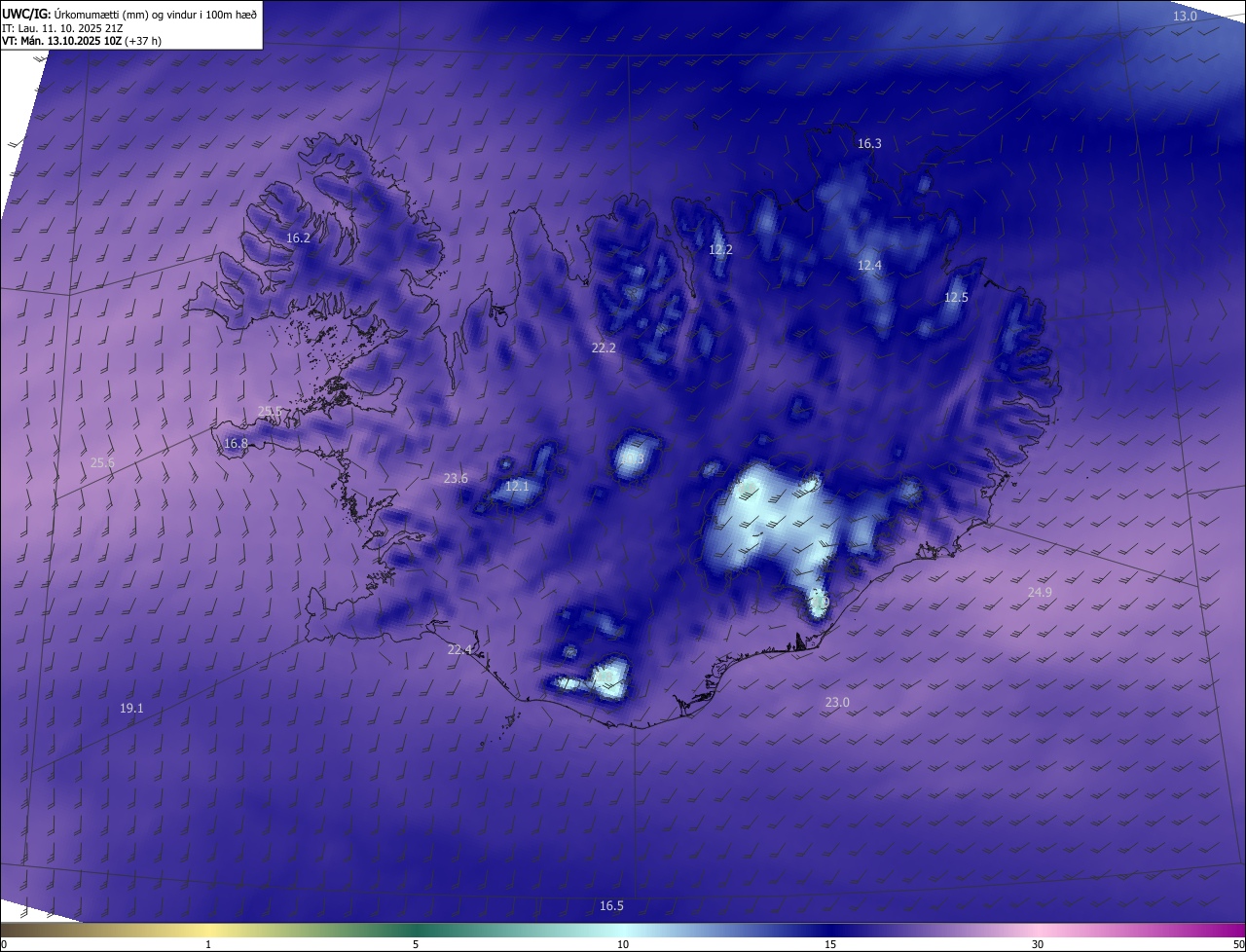Click the color scale tick label 0
Image resolution: width=1246 pixels, height=952 pixels.
pyautogui.click(x=4, y=945)
